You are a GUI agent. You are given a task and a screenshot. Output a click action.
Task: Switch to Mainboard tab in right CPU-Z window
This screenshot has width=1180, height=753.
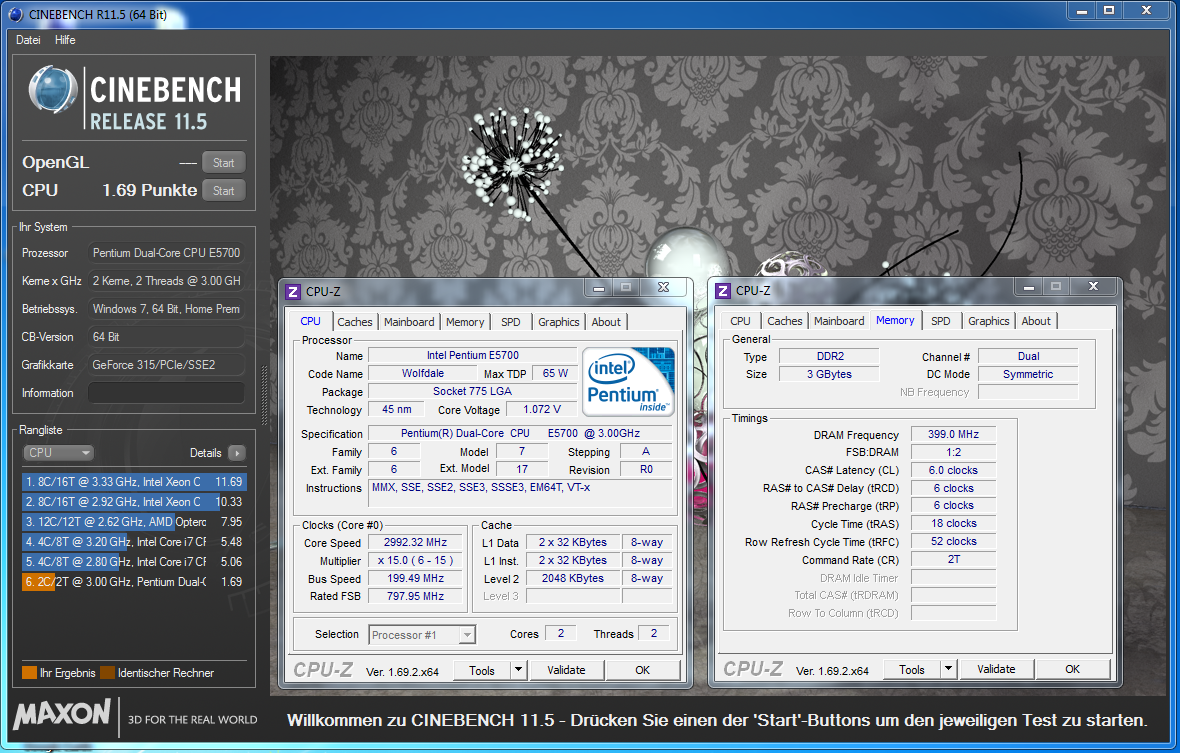point(839,321)
